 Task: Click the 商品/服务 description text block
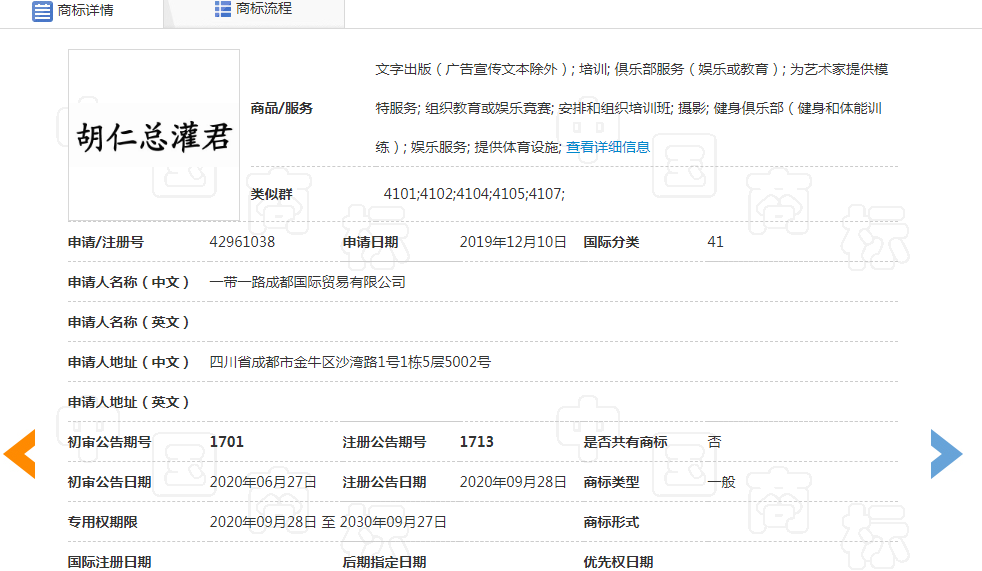630,108
